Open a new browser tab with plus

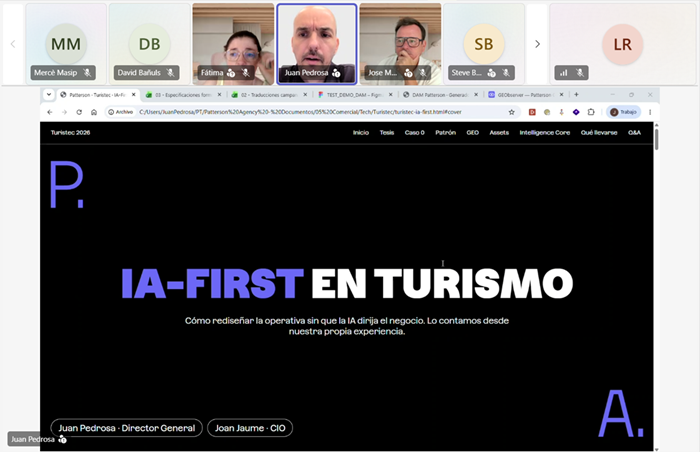(x=576, y=94)
